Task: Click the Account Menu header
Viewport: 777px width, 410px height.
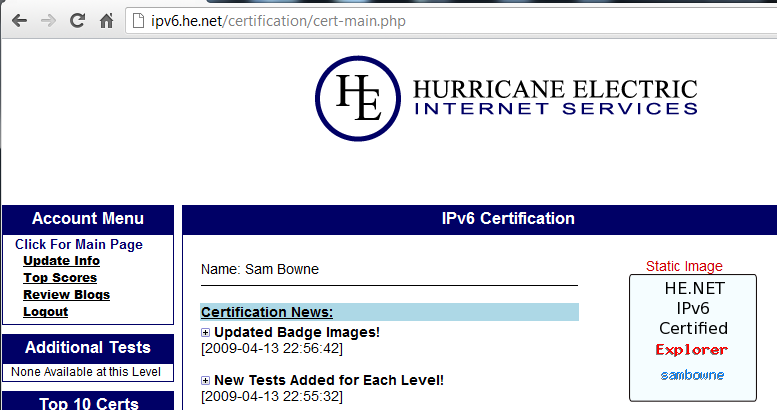Action: [x=88, y=219]
